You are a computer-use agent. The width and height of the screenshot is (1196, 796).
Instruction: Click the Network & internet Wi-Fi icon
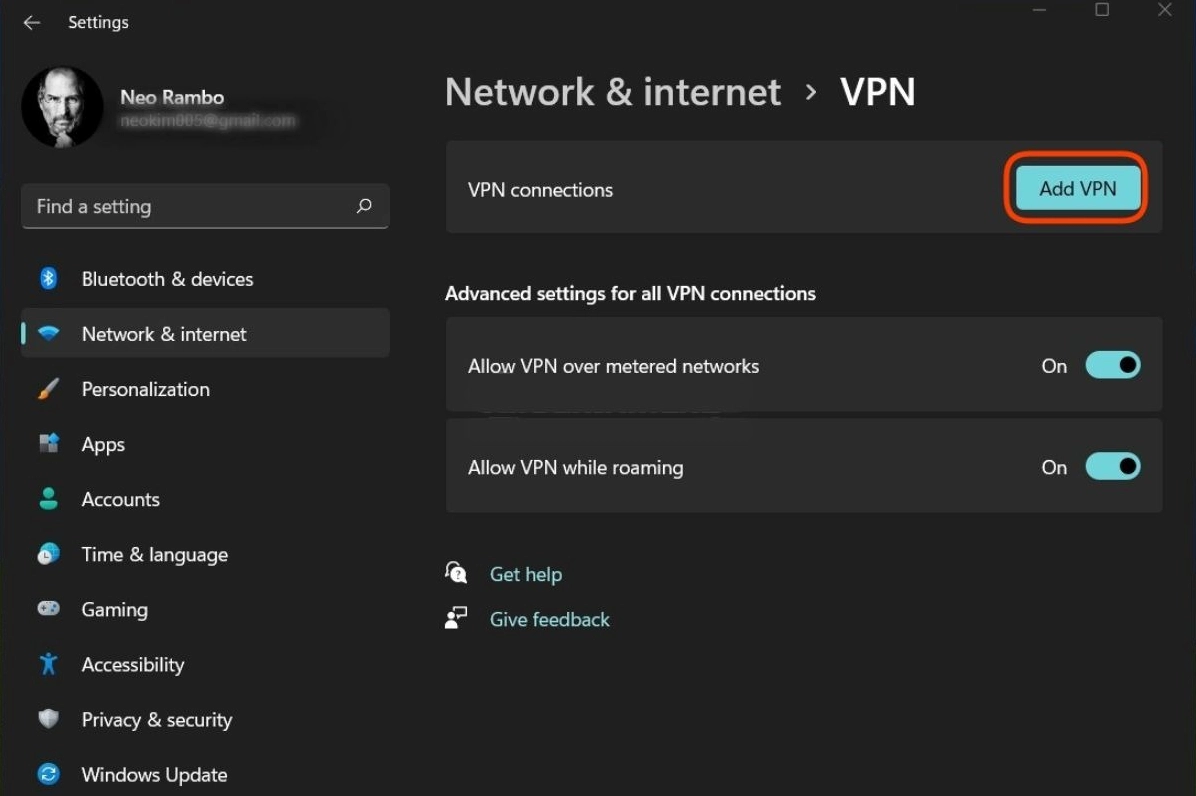49,334
